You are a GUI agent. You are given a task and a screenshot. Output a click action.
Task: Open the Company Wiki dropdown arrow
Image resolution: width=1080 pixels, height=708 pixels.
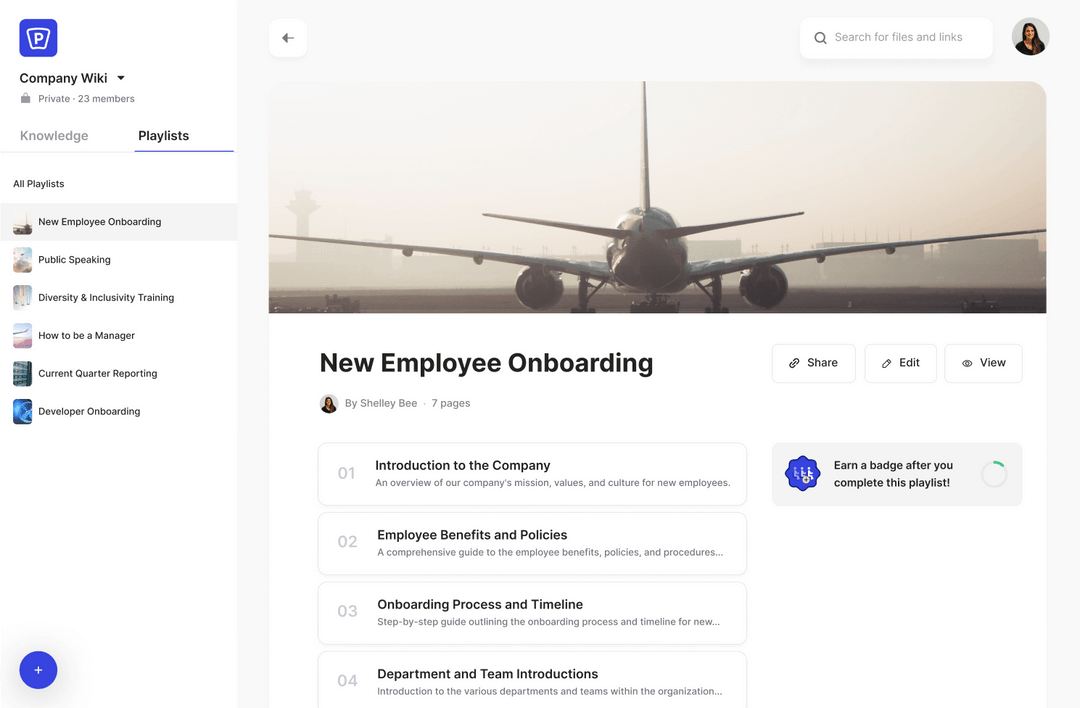[x=119, y=77]
